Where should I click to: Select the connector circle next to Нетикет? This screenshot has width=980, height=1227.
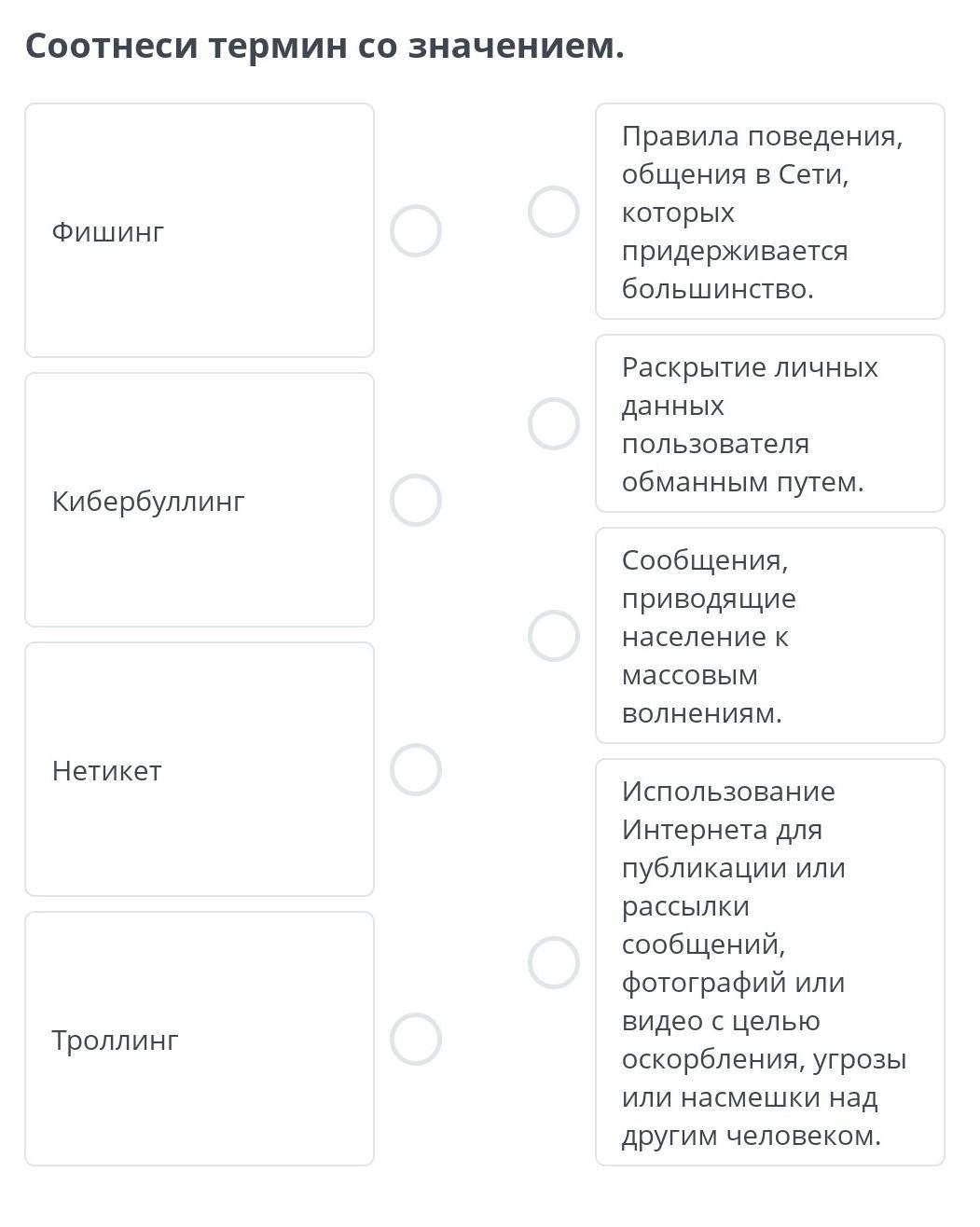(415, 769)
